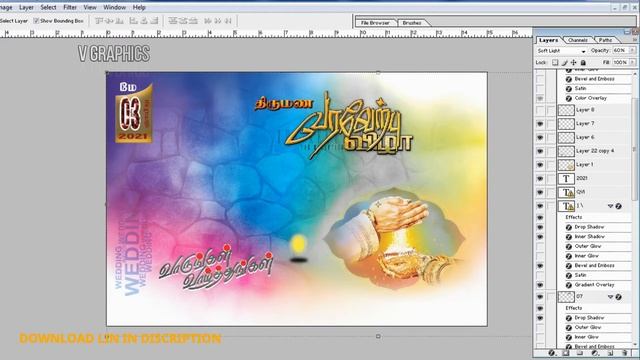Click new fill or adjustment layer icon

coord(595,353)
